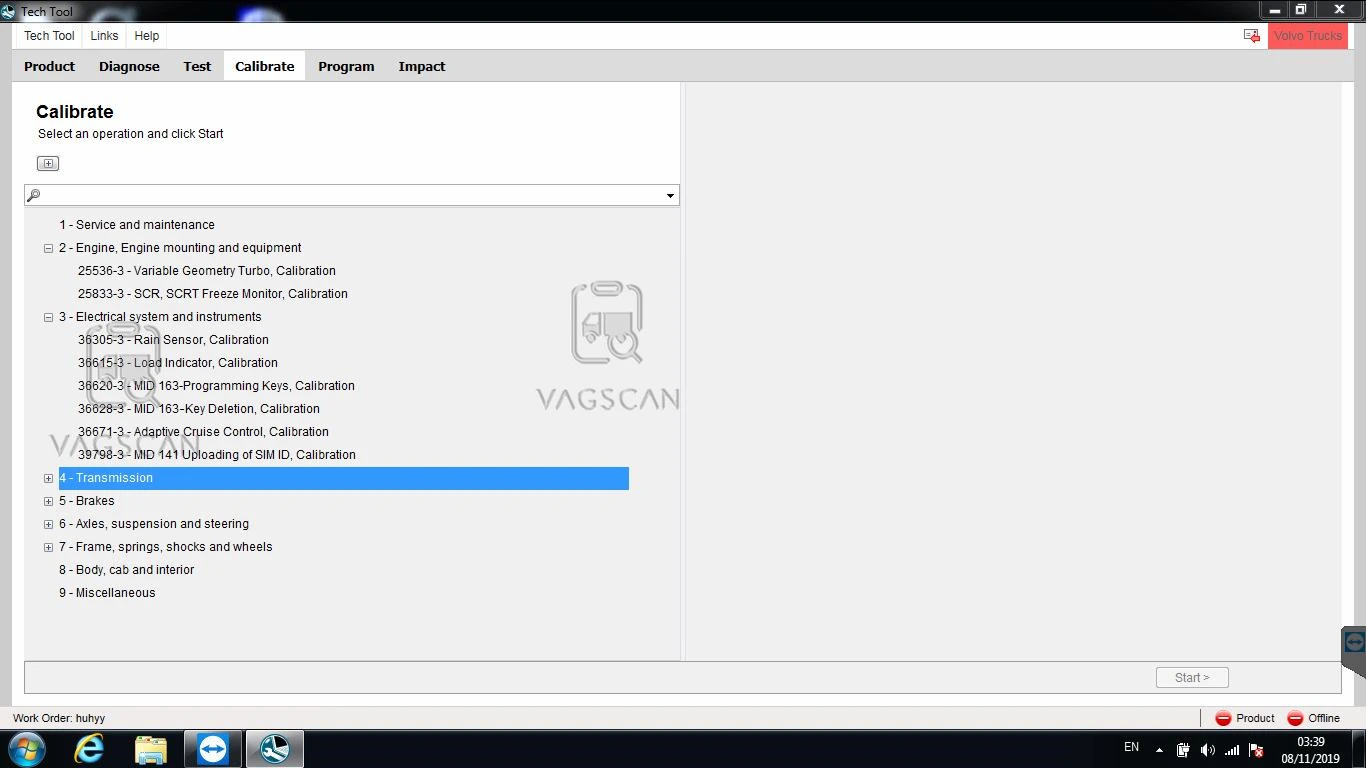This screenshot has width=1366, height=768.
Task: Click the volume icon in the system tray
Action: click(1207, 750)
